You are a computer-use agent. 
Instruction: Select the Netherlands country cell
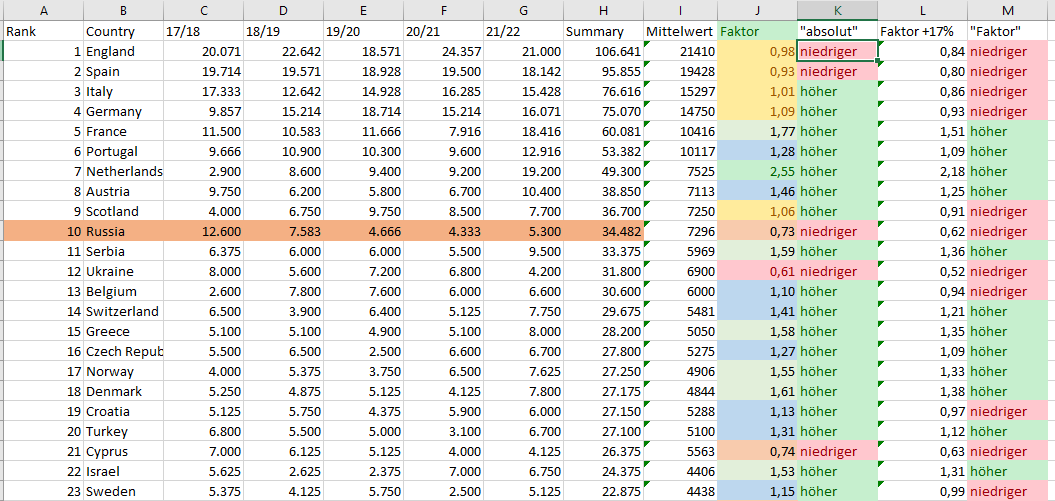[124, 171]
